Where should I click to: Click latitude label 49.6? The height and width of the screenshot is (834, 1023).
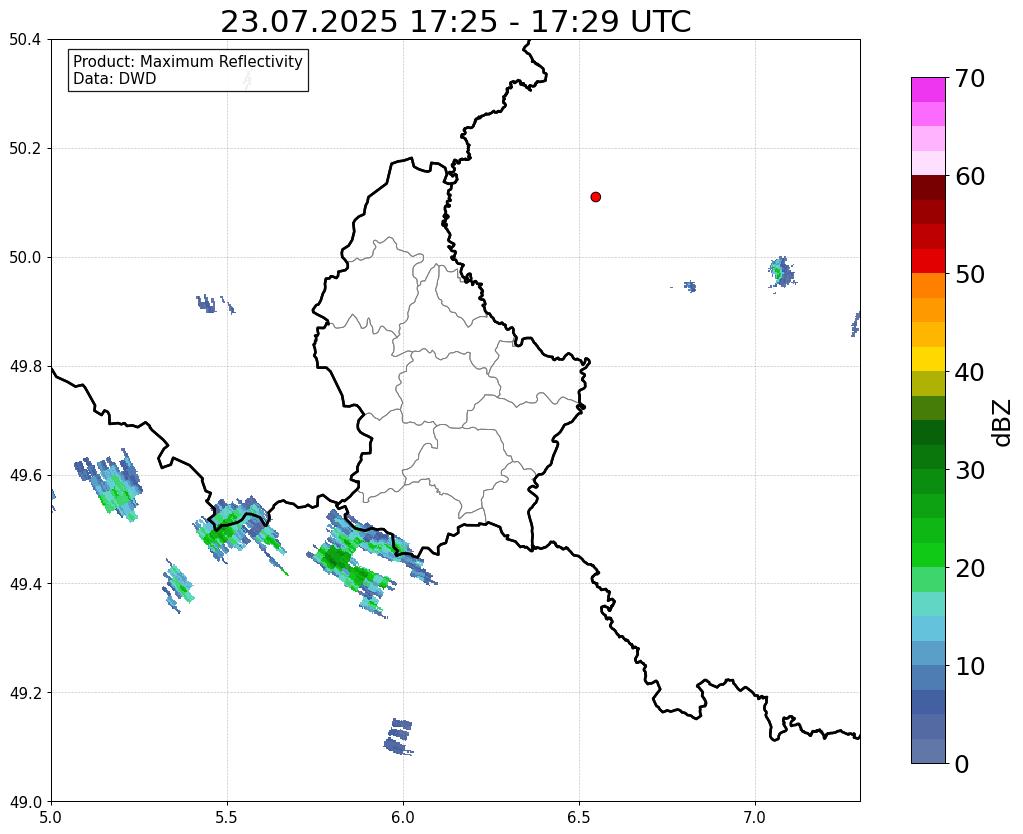point(25,475)
